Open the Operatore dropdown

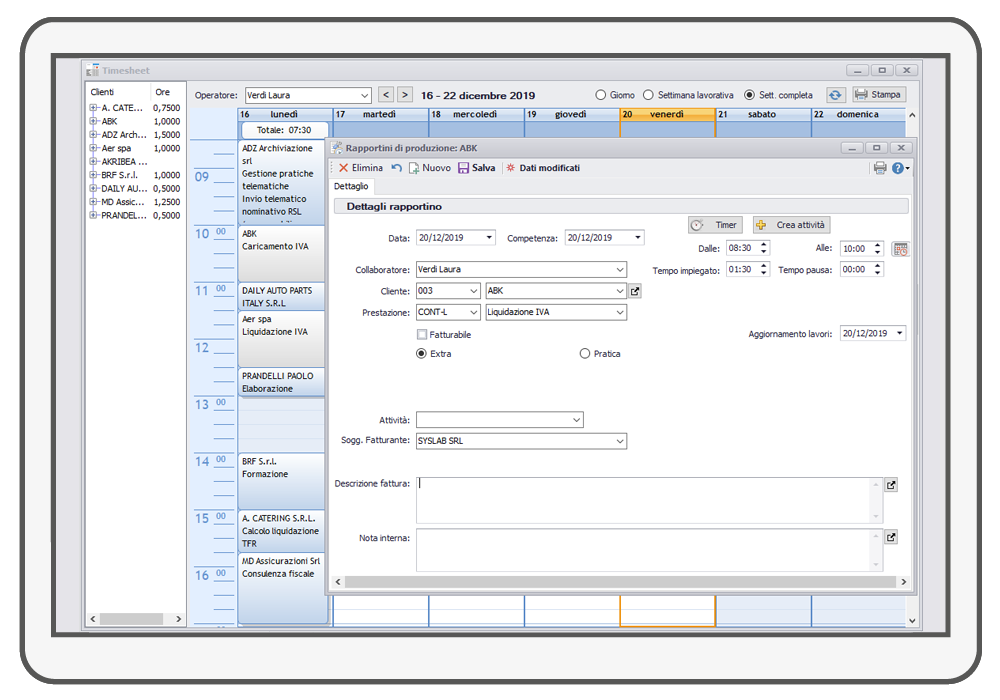coord(364,95)
